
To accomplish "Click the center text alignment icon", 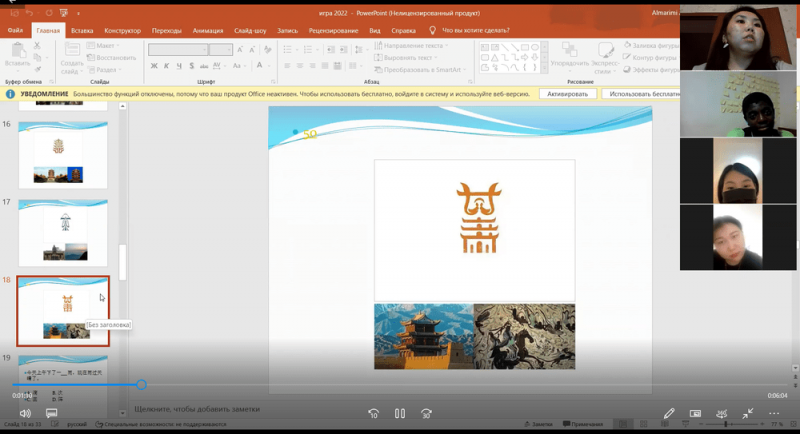I will (x=299, y=66).
